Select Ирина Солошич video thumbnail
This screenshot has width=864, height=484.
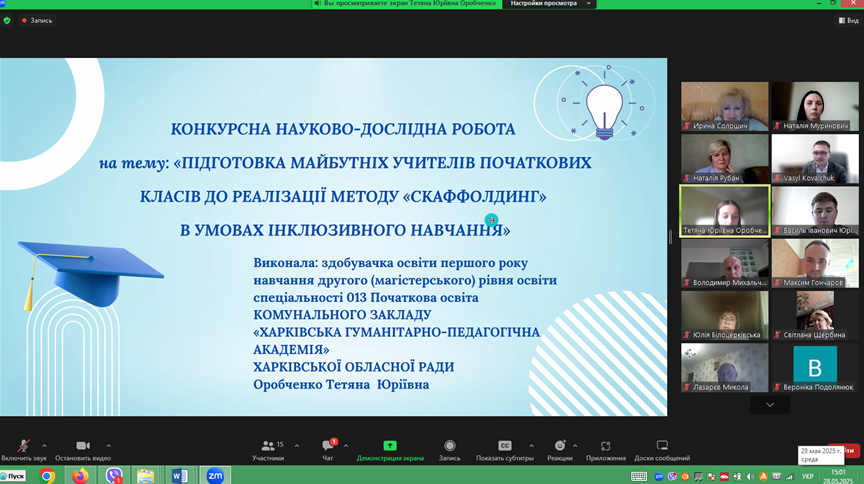725,106
